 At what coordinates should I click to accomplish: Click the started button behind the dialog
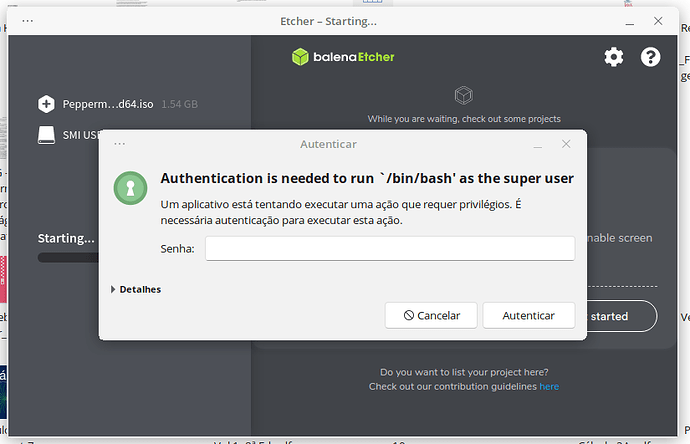pyautogui.click(x=621, y=316)
